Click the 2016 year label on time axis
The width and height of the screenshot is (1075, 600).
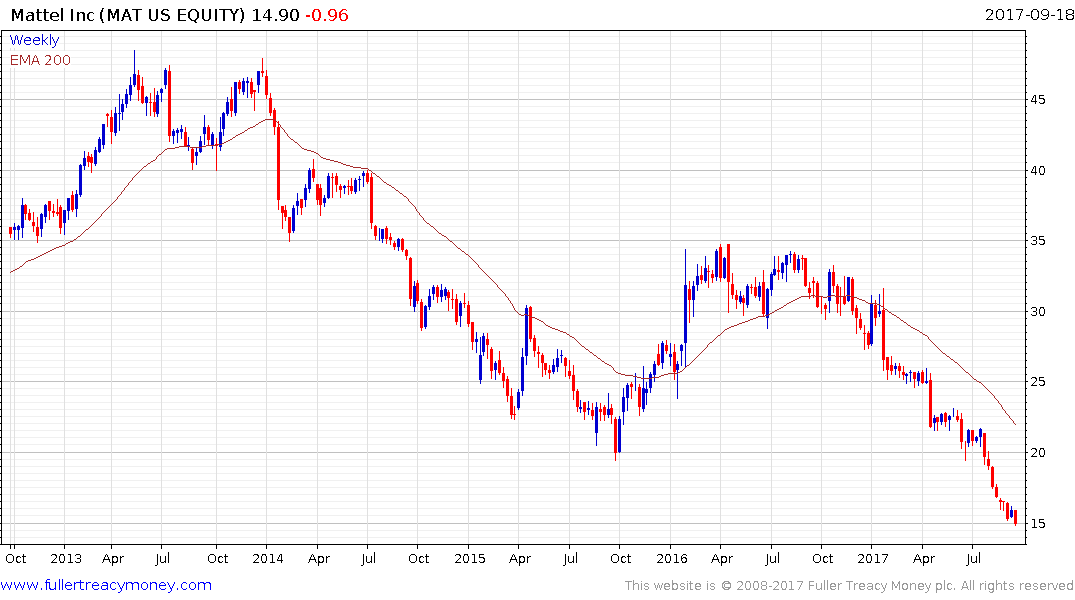pos(672,558)
